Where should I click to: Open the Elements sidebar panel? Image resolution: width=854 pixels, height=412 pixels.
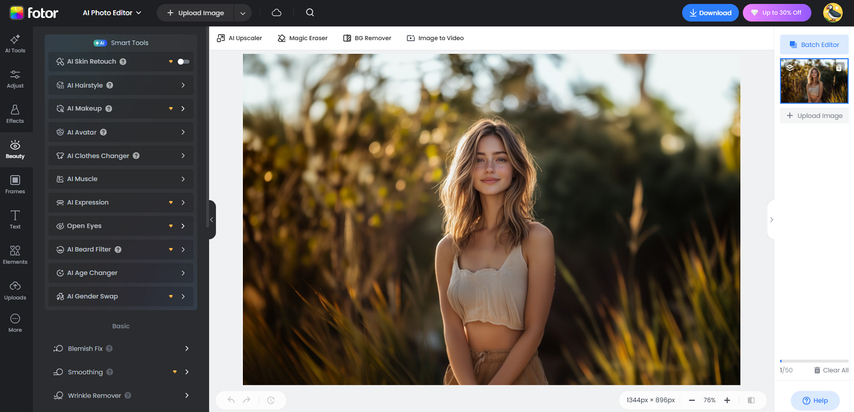coord(15,254)
